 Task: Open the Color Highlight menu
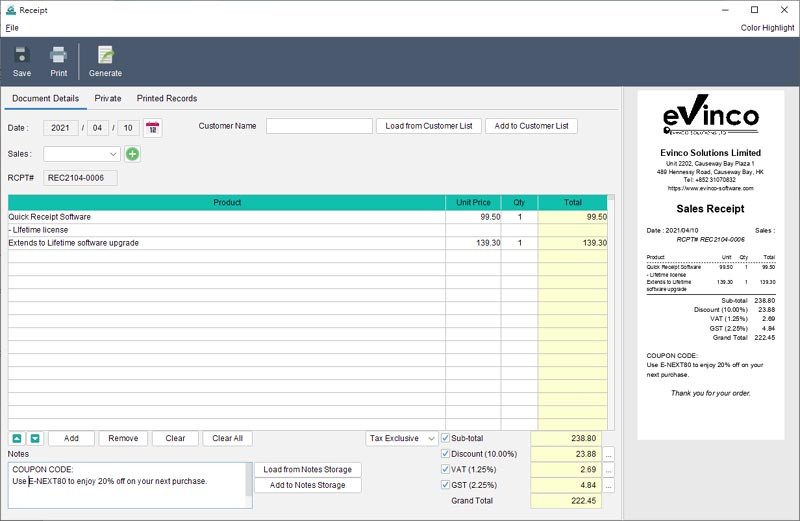(x=767, y=28)
